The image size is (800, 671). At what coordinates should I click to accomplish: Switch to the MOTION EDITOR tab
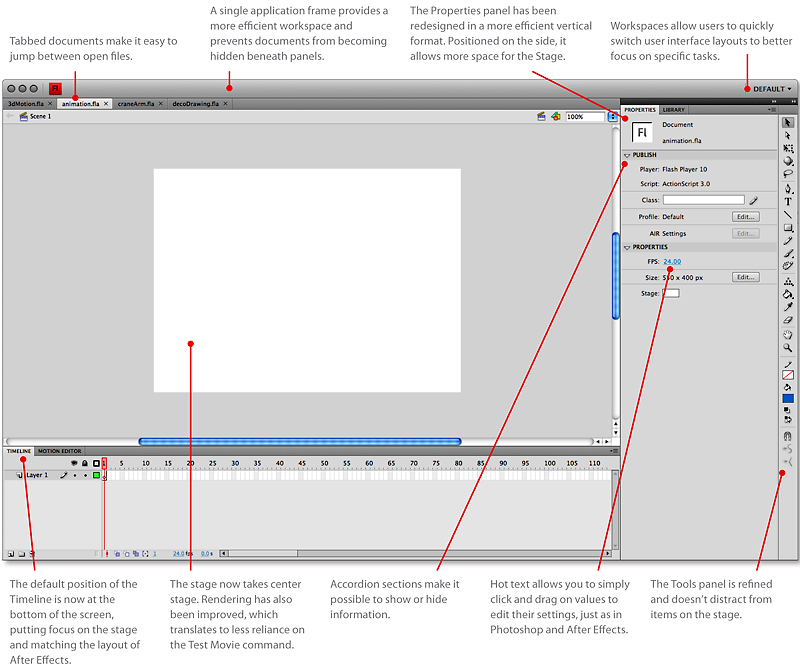[59, 450]
